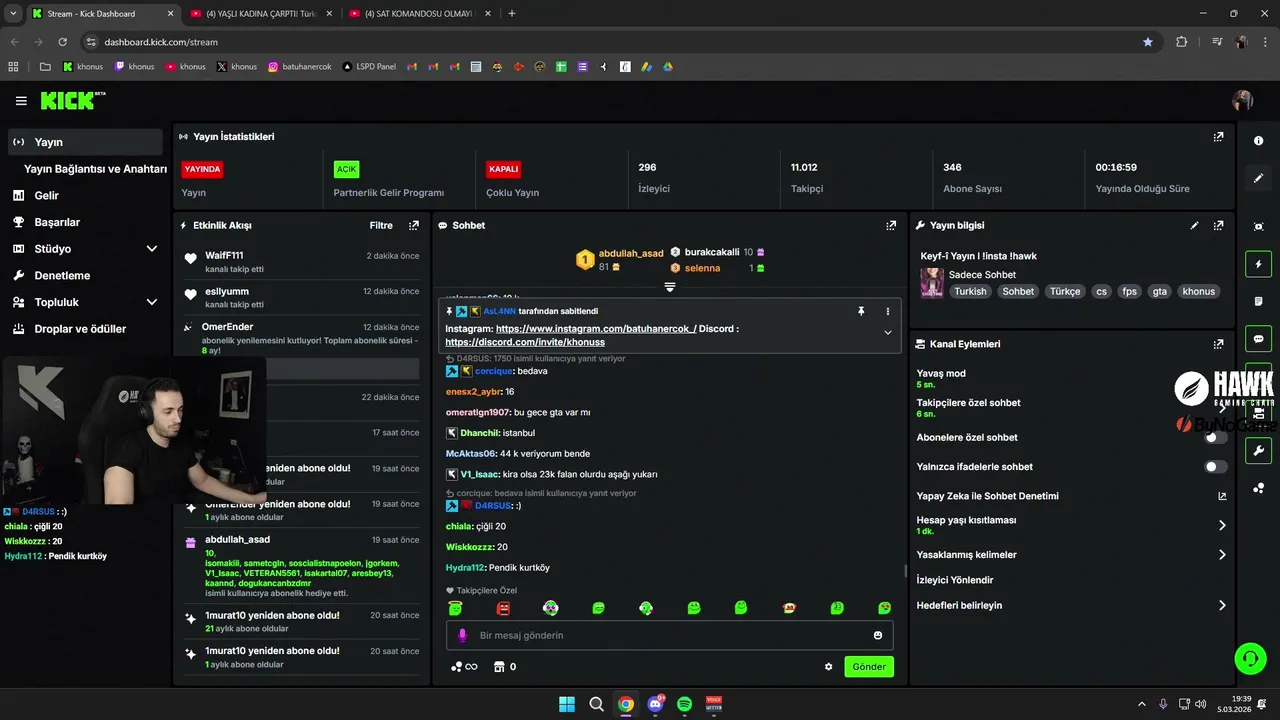Edit stream info with the pencil icon

(x=1194, y=226)
